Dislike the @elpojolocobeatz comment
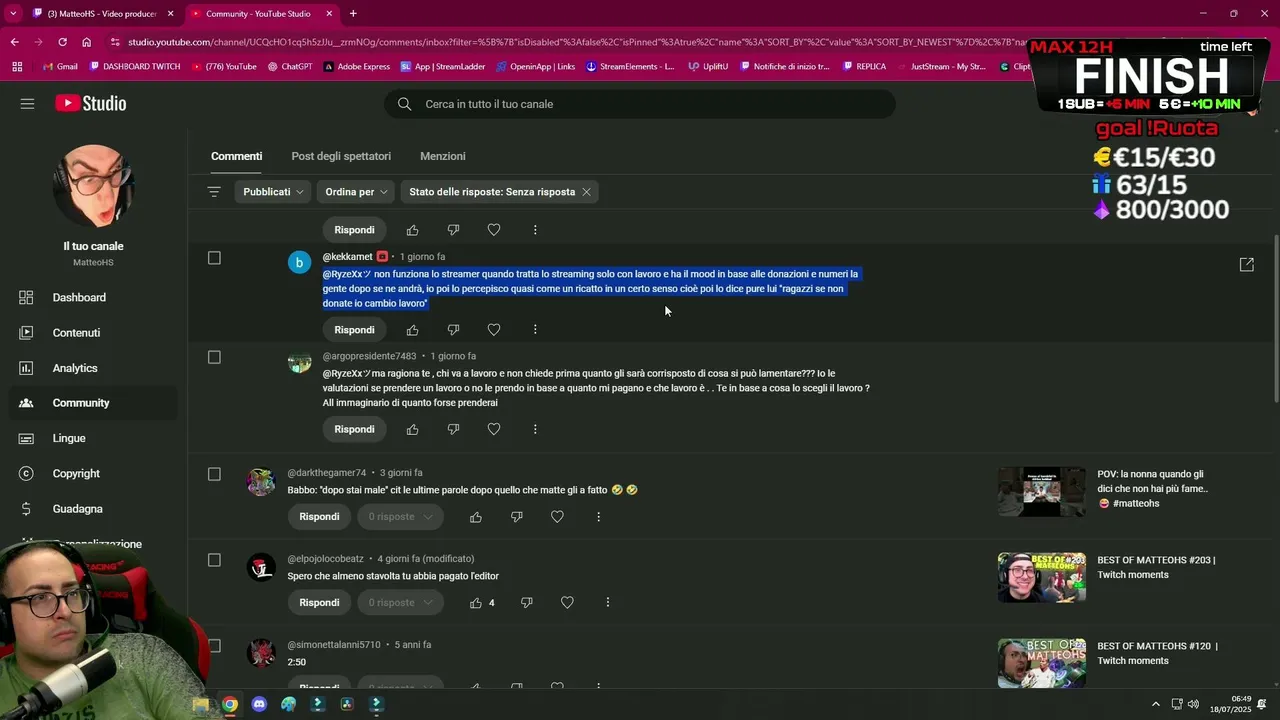The height and width of the screenshot is (720, 1280). pyautogui.click(x=527, y=603)
